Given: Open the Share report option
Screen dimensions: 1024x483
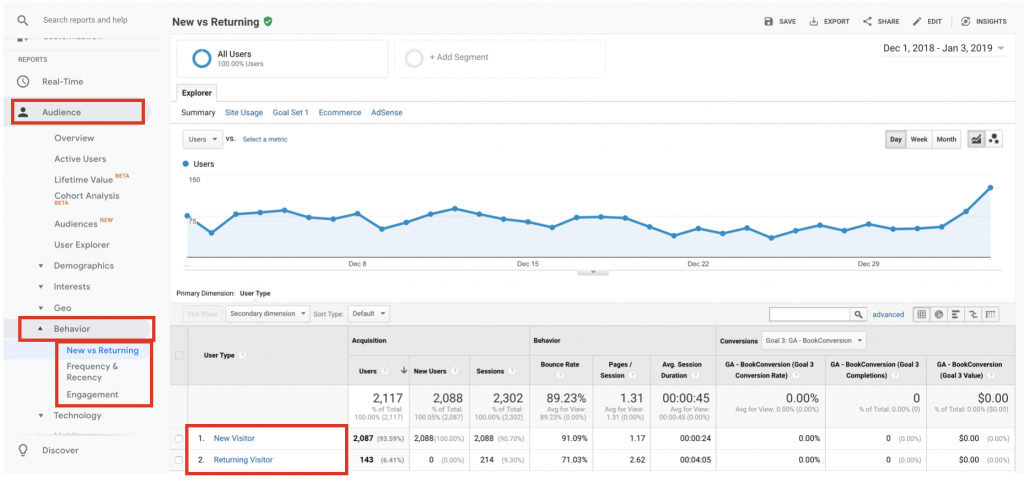Looking at the screenshot, I should click(x=867, y=21).
